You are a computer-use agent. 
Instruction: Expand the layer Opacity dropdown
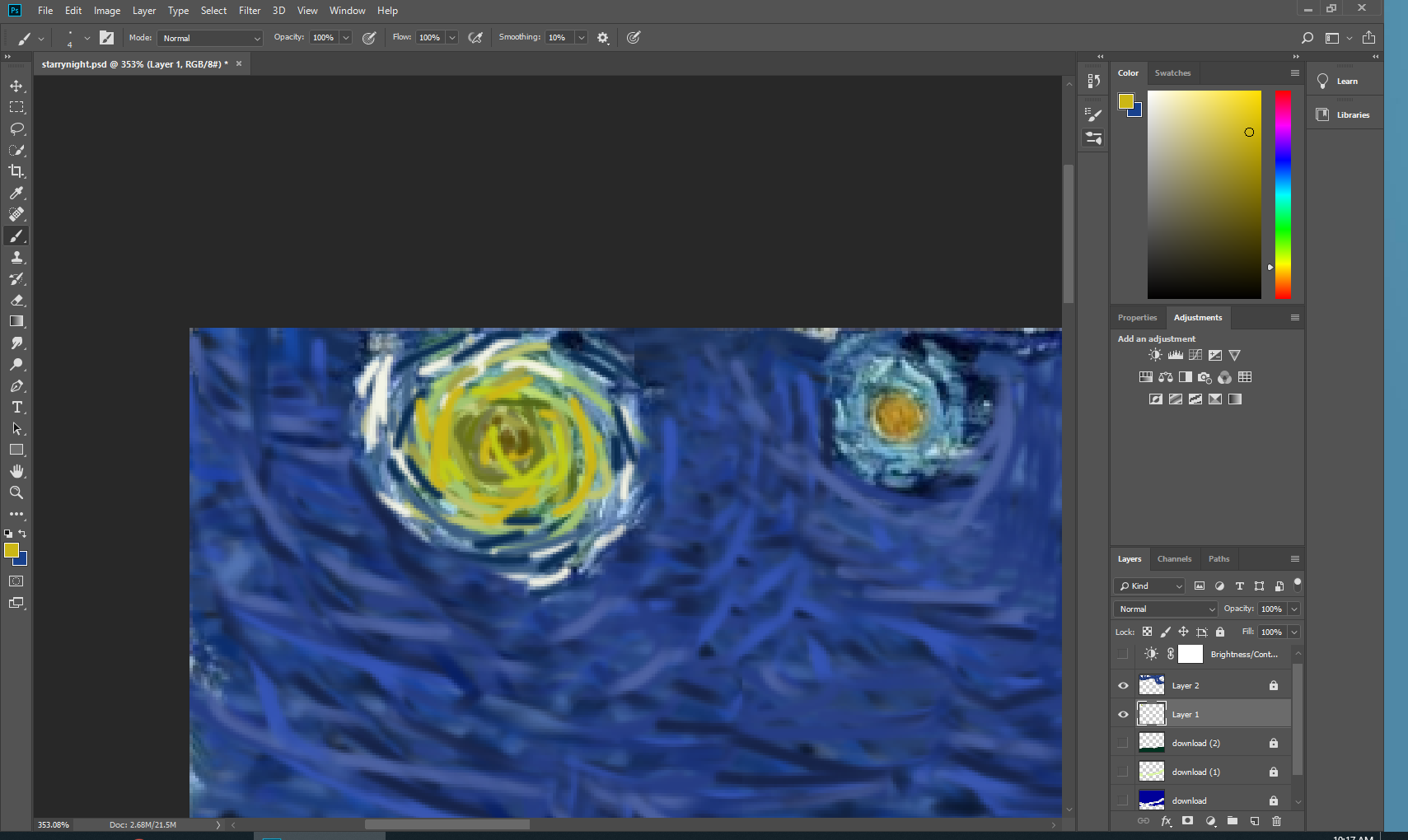pos(1294,609)
